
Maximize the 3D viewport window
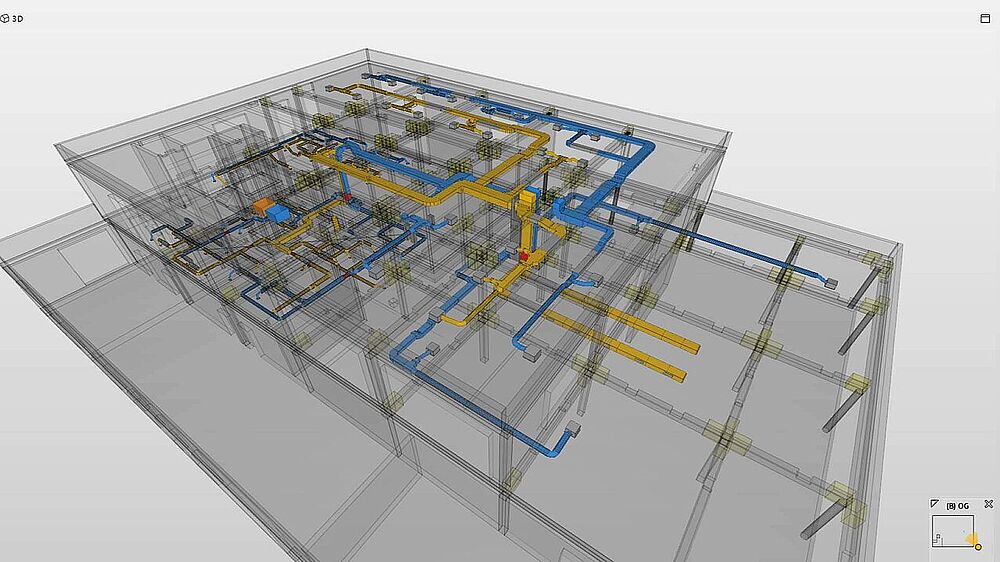point(985,18)
